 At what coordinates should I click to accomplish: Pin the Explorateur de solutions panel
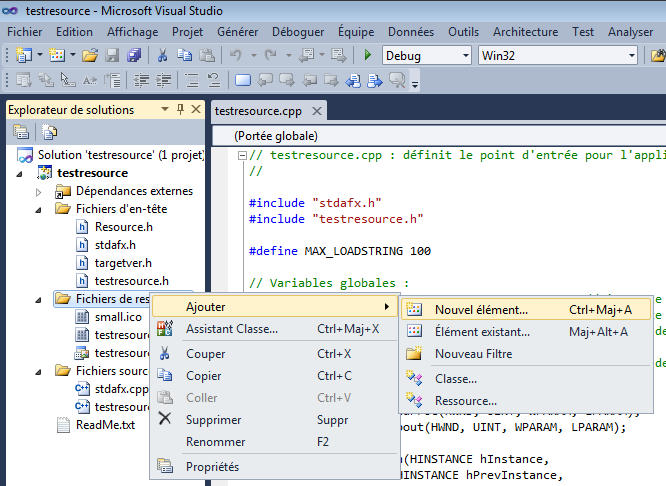click(x=181, y=110)
